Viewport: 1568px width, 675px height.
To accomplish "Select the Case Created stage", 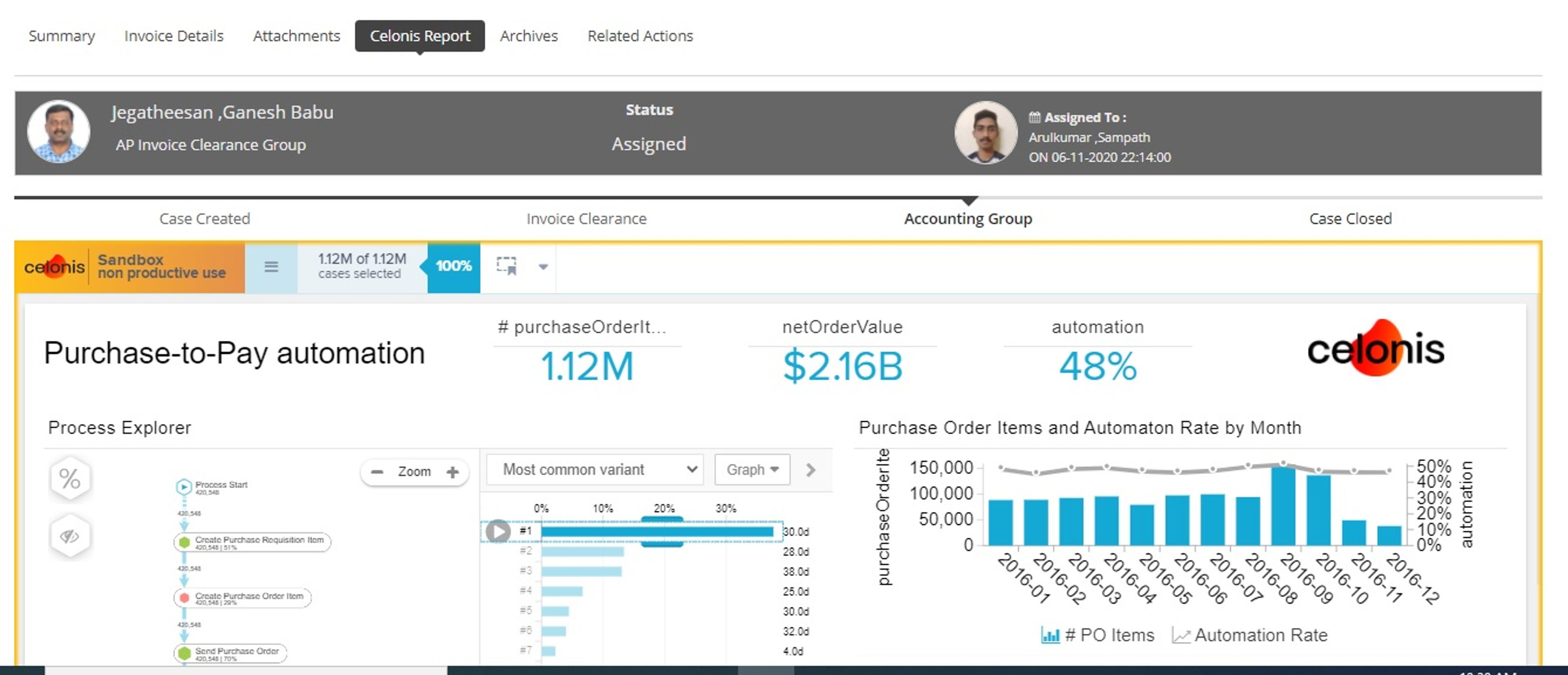I will (x=205, y=219).
